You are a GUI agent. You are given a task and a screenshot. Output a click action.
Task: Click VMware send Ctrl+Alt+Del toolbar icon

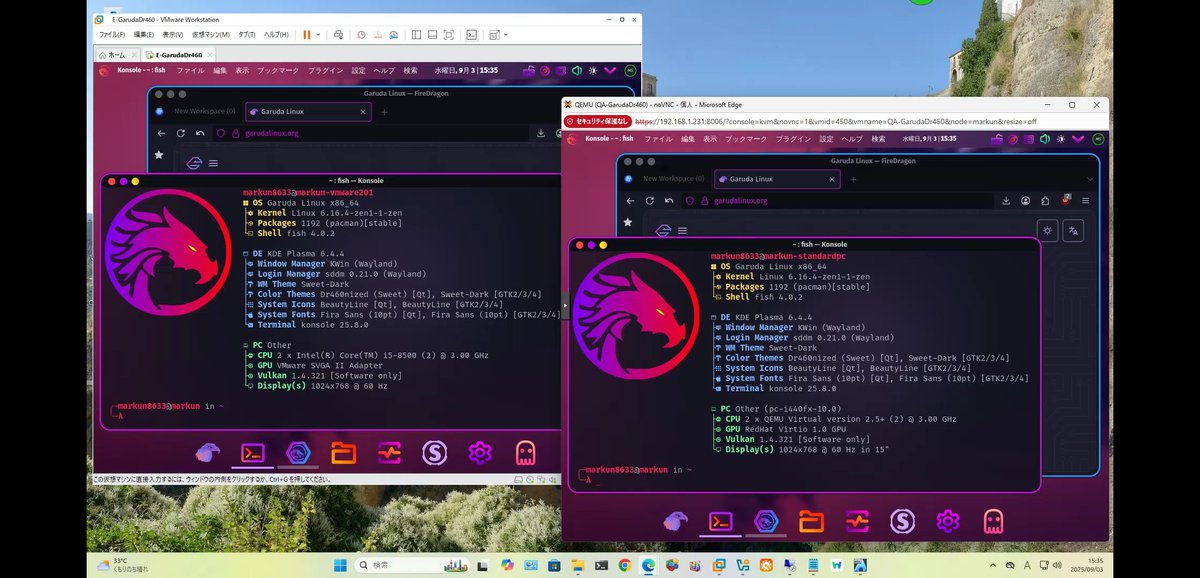point(339,35)
